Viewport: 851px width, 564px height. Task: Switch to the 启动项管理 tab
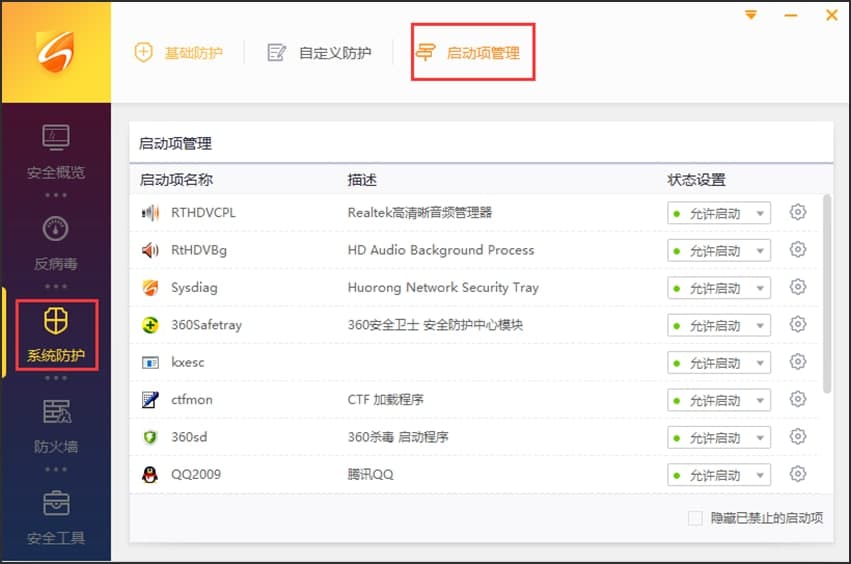(468, 53)
